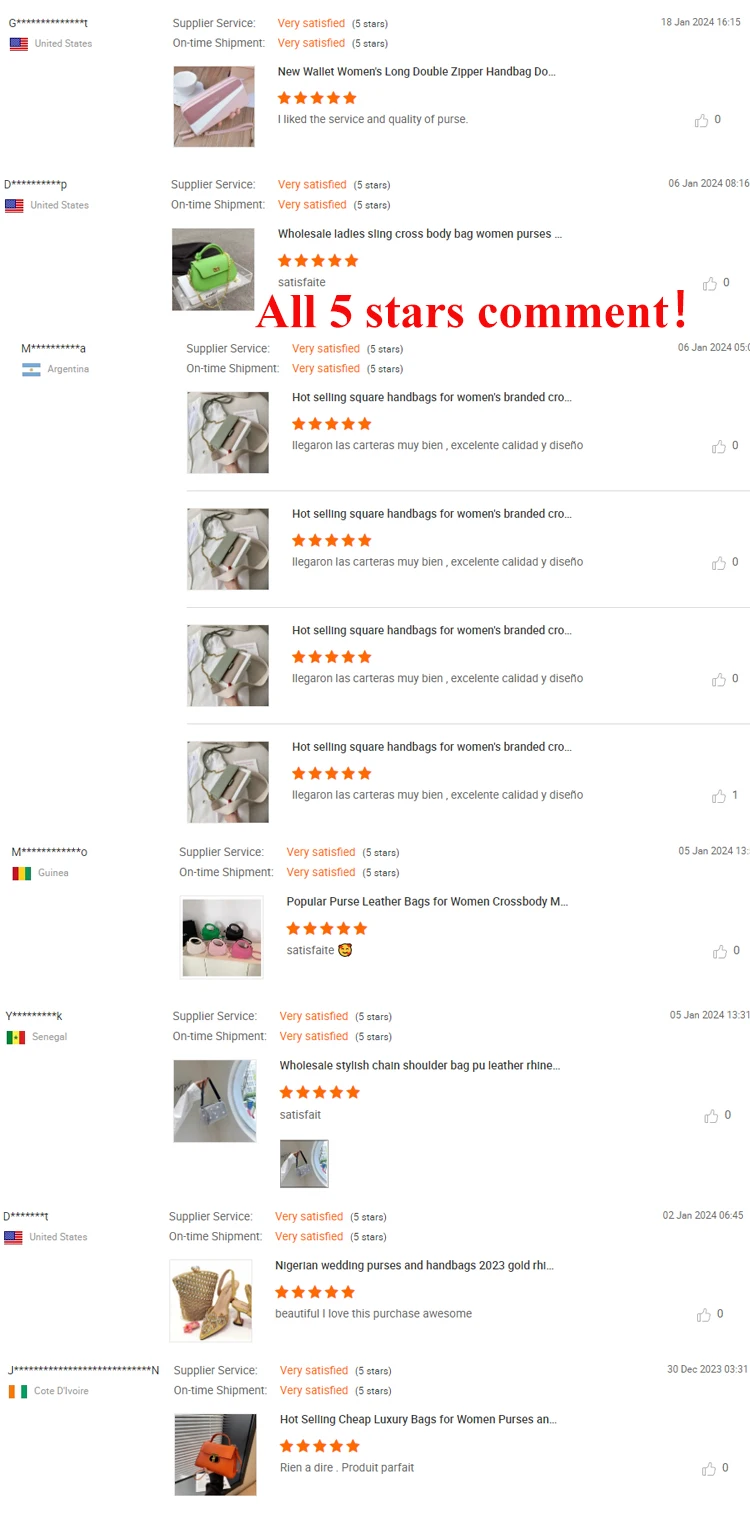Like the review "I liked the service and quality of purse"
The width and height of the screenshot is (750, 1513).
(x=701, y=120)
